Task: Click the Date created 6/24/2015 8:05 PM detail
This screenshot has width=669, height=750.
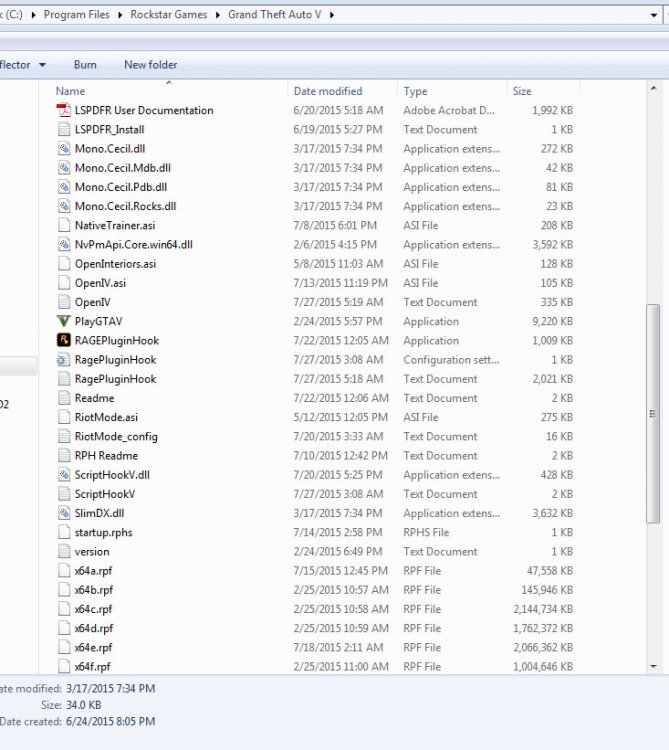Action: coord(77,721)
